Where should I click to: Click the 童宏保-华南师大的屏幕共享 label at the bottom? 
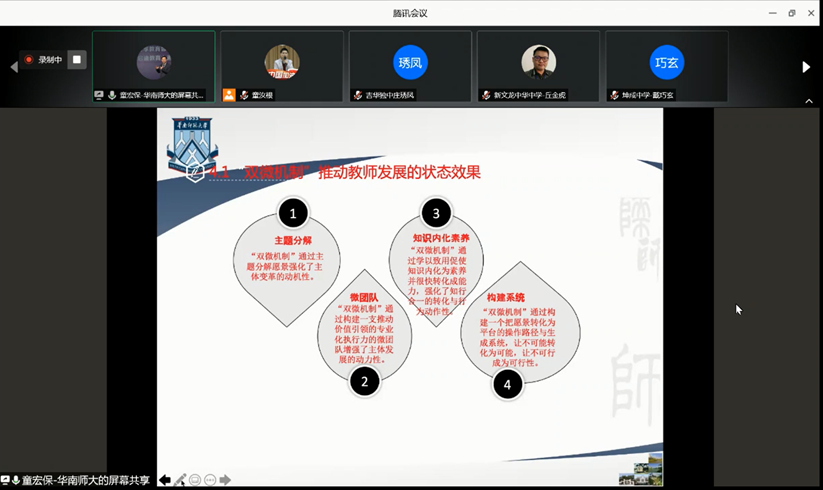coord(86,480)
